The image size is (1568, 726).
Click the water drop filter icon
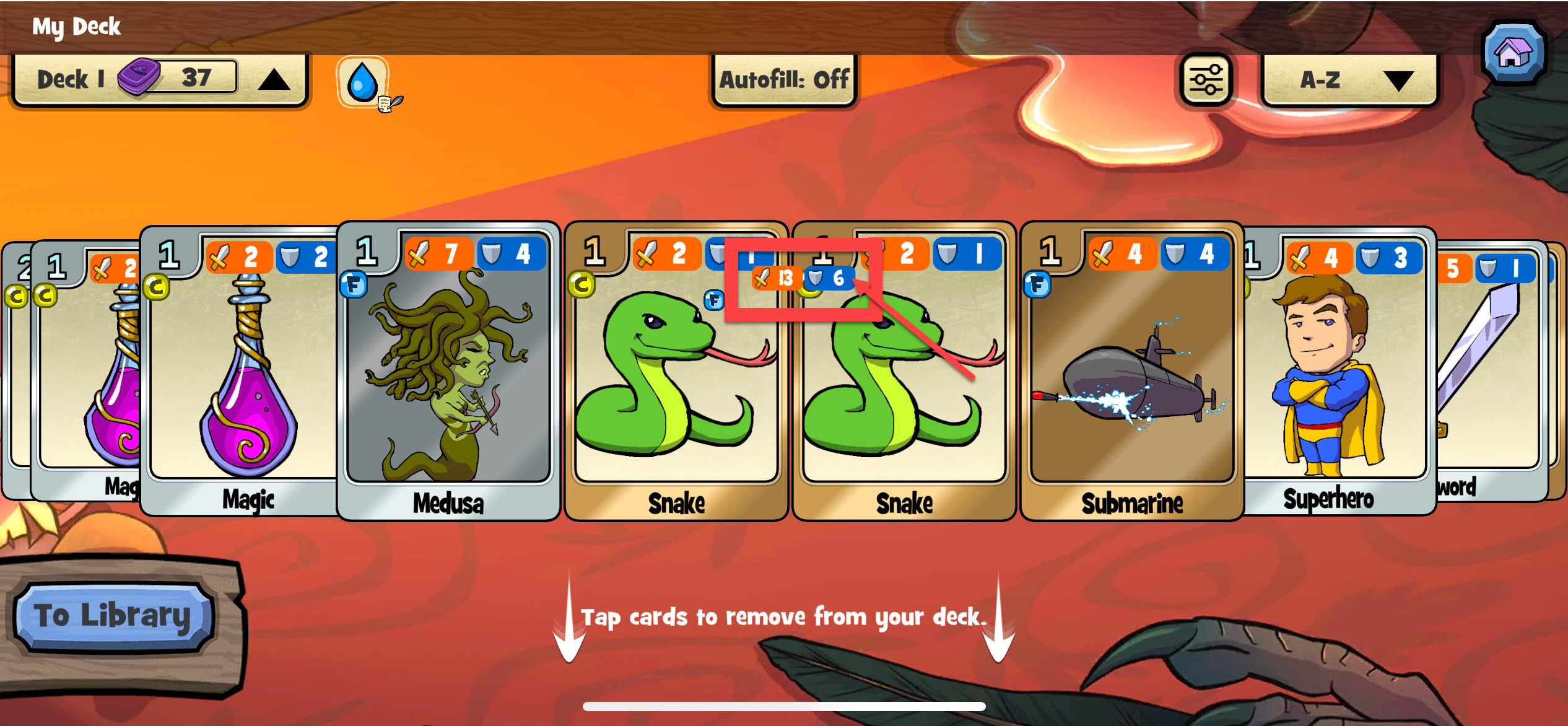tap(362, 80)
